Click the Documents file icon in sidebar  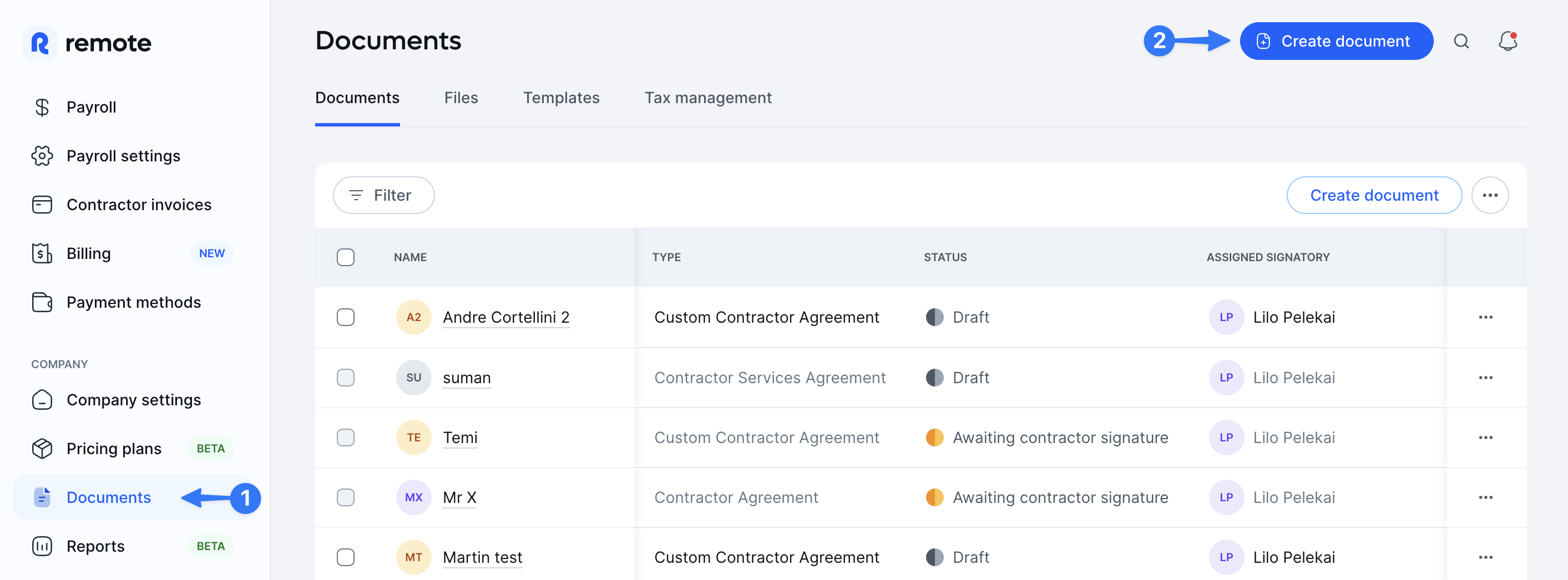(x=42, y=497)
